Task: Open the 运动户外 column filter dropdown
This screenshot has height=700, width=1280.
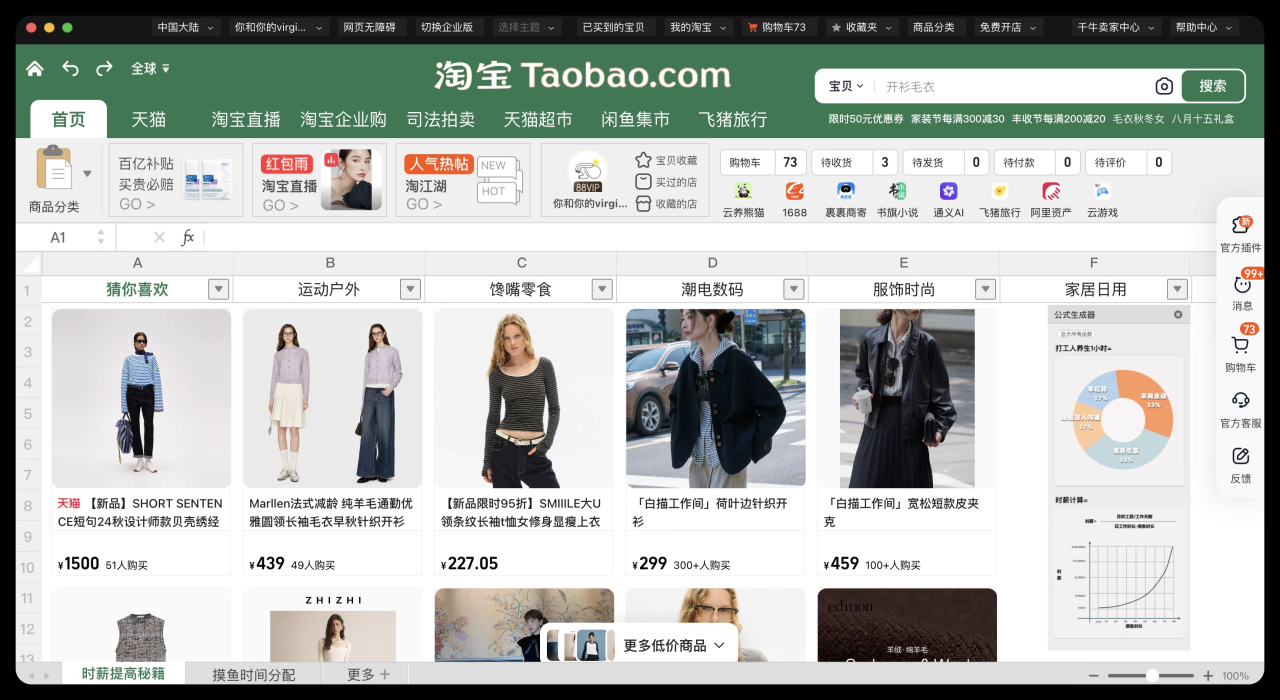Action: point(410,289)
